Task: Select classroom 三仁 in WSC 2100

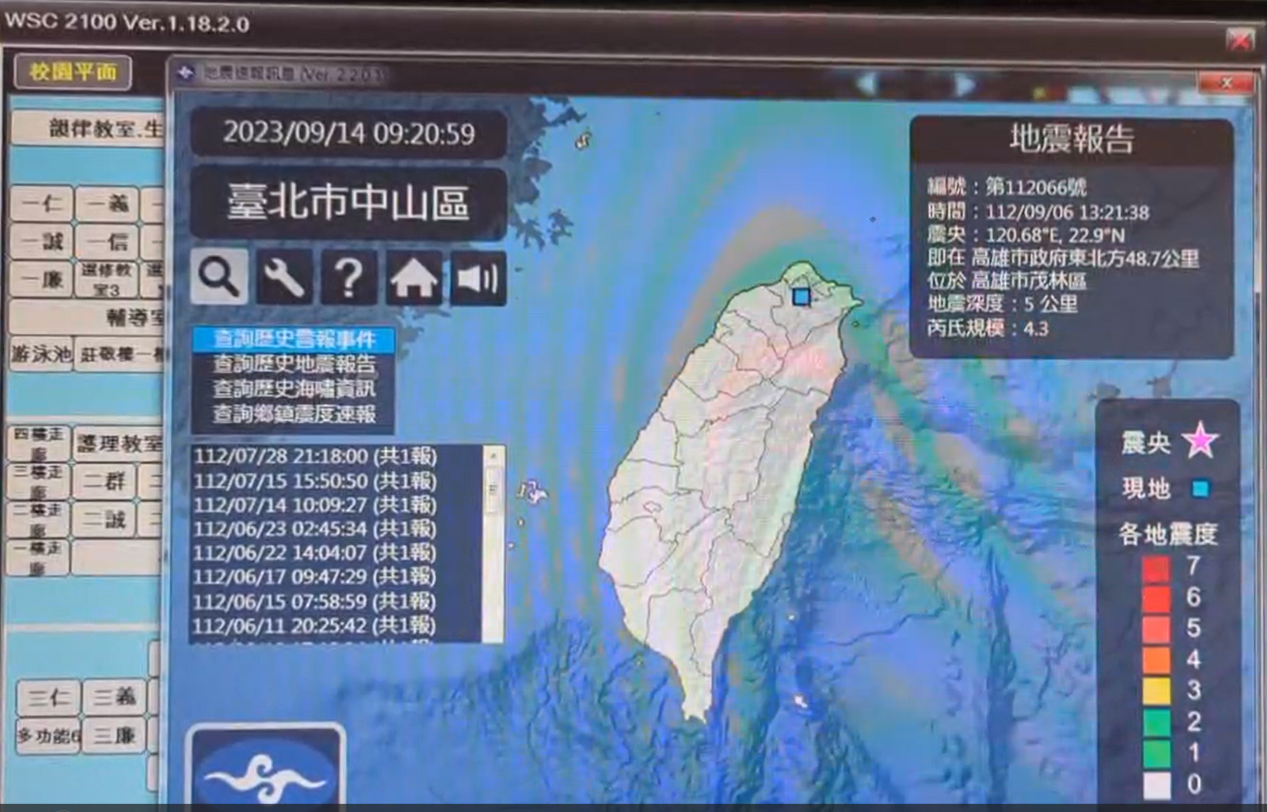Action: [48, 697]
